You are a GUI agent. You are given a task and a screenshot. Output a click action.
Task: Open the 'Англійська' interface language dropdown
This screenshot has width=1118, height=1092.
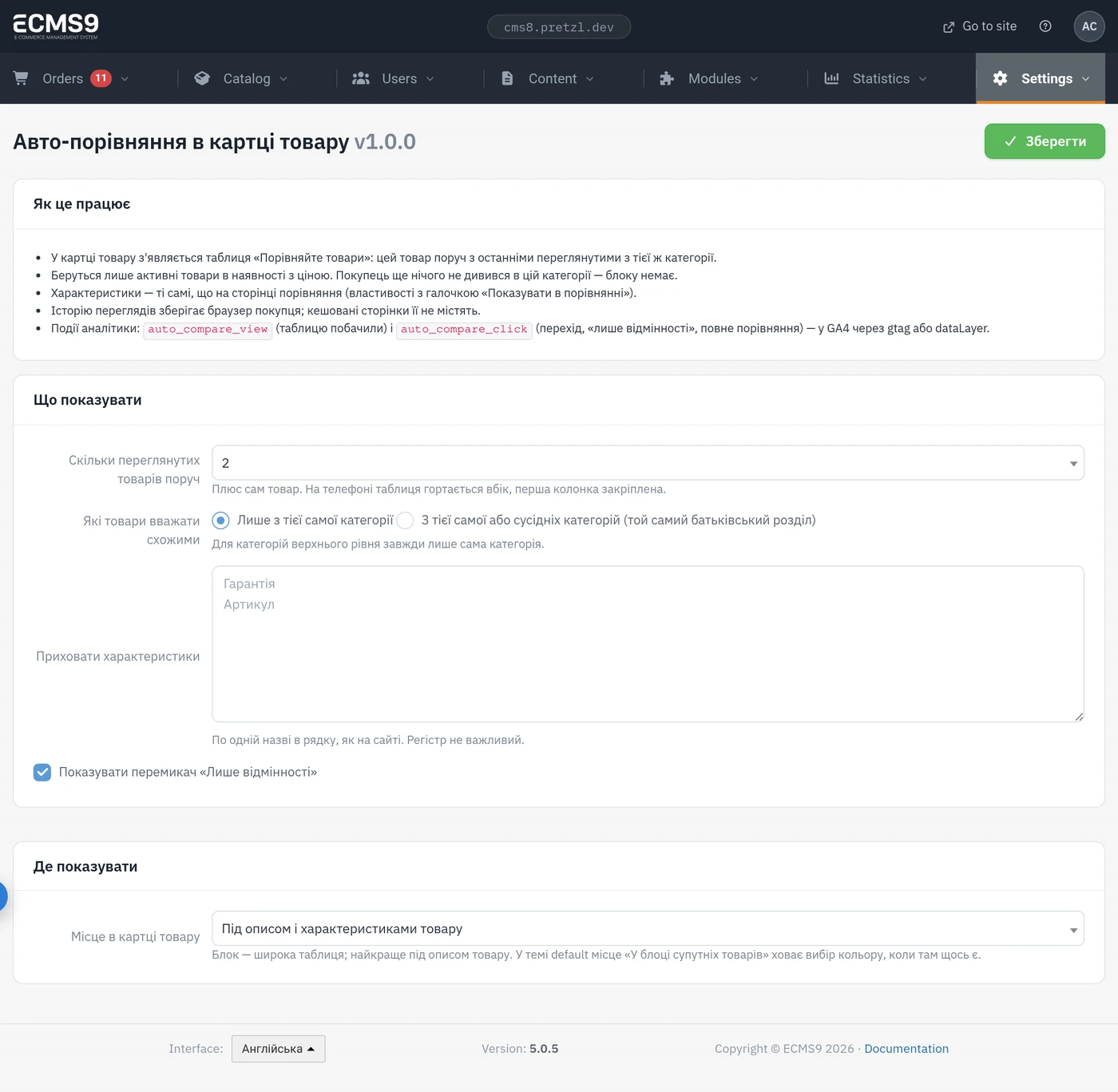(278, 1049)
